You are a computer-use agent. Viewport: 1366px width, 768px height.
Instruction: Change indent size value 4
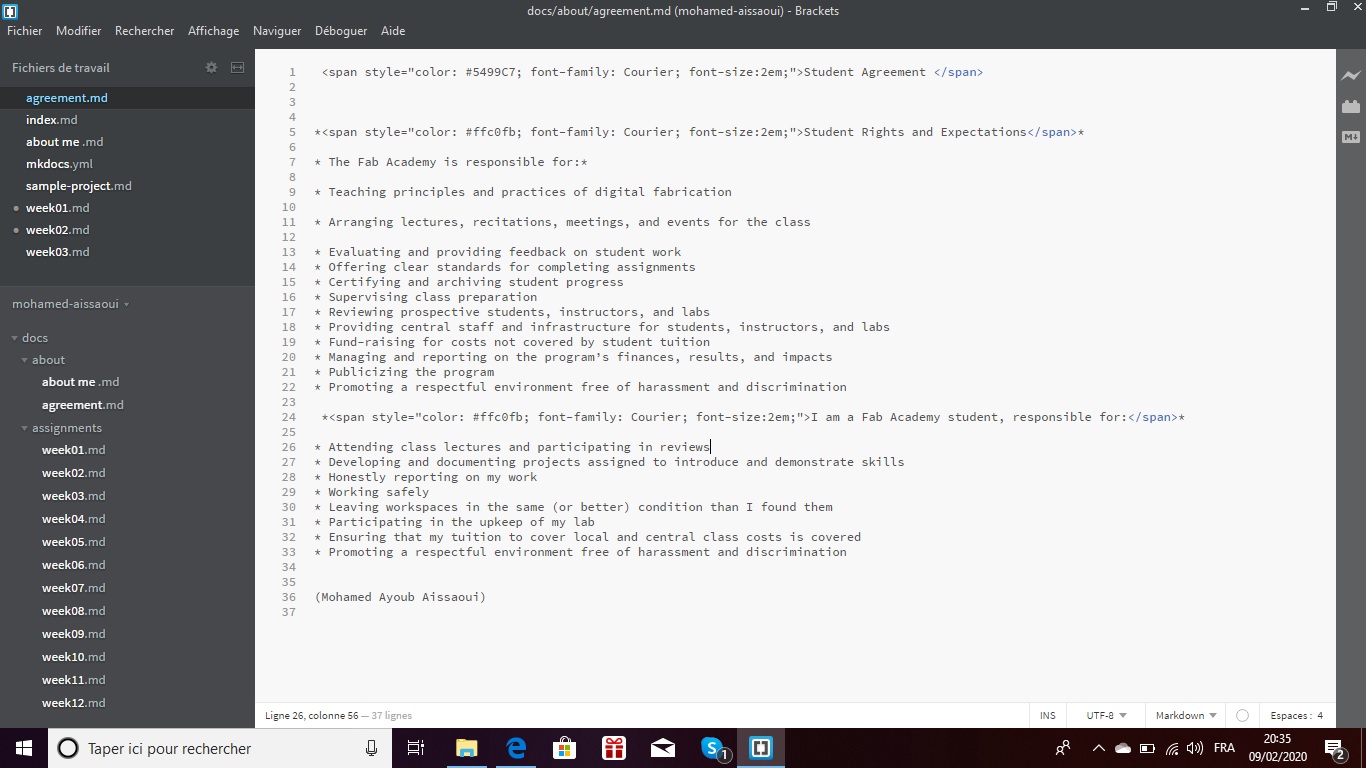[1320, 715]
